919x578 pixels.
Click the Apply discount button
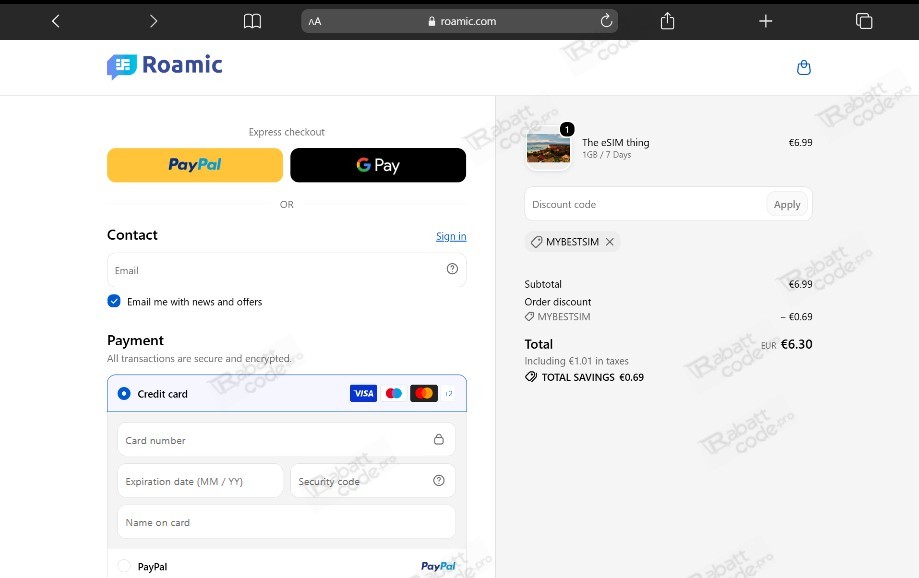point(787,204)
